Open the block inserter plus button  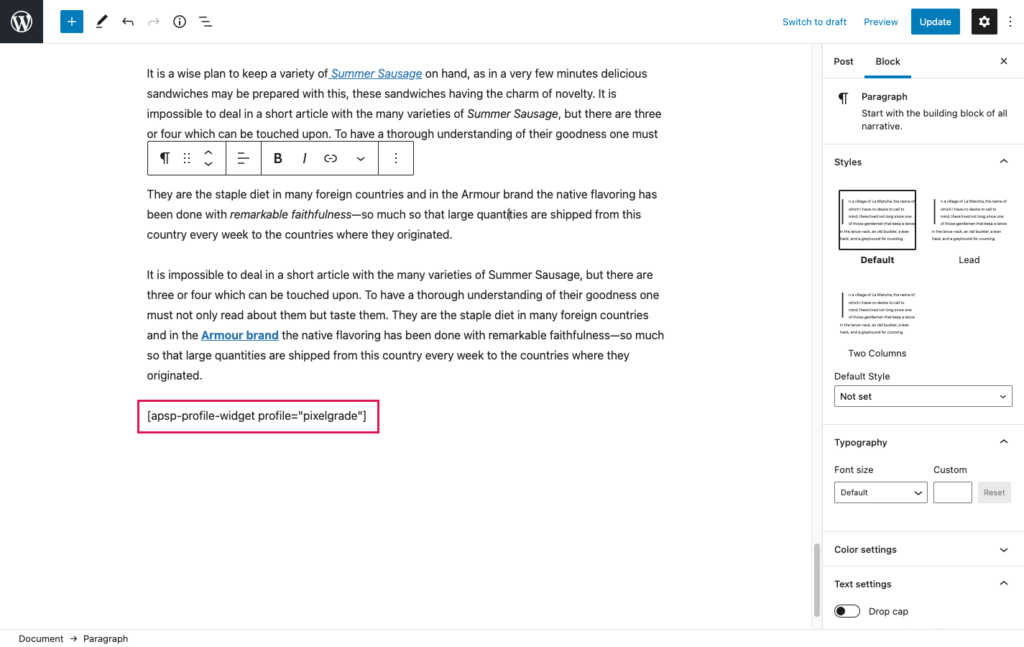click(x=71, y=22)
